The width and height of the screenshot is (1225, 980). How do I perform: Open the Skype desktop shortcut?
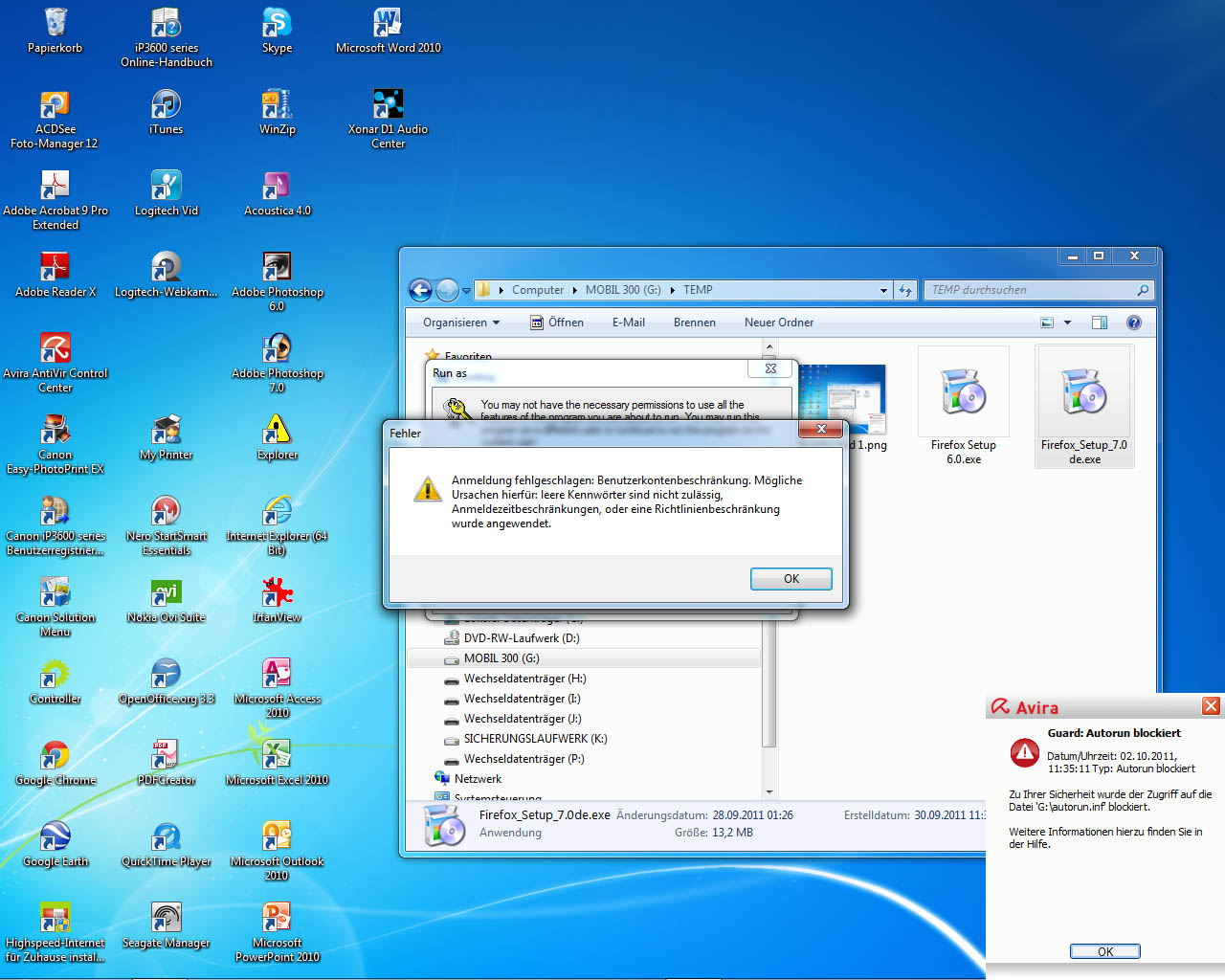tap(277, 24)
